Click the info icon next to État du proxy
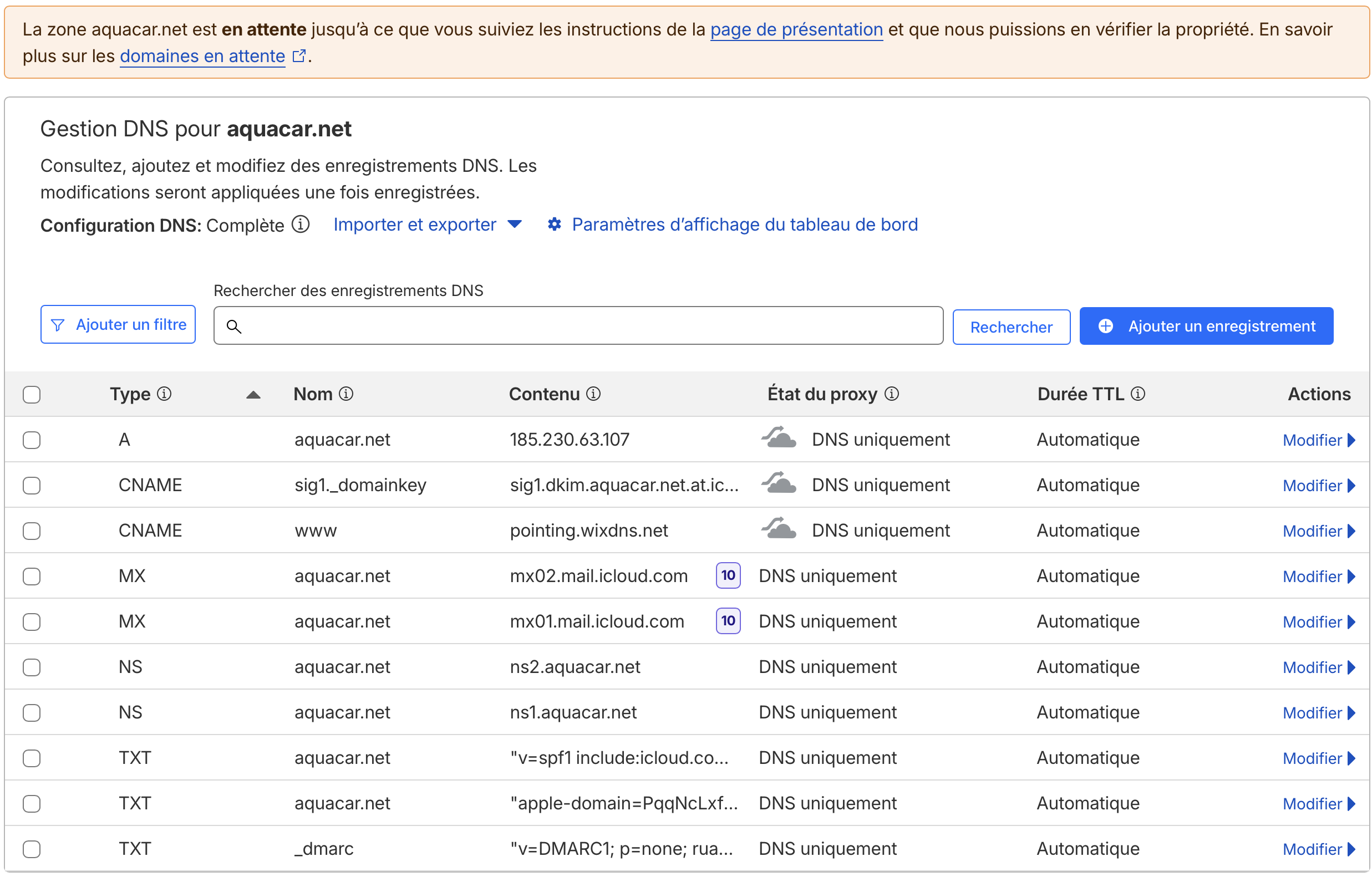 (891, 394)
